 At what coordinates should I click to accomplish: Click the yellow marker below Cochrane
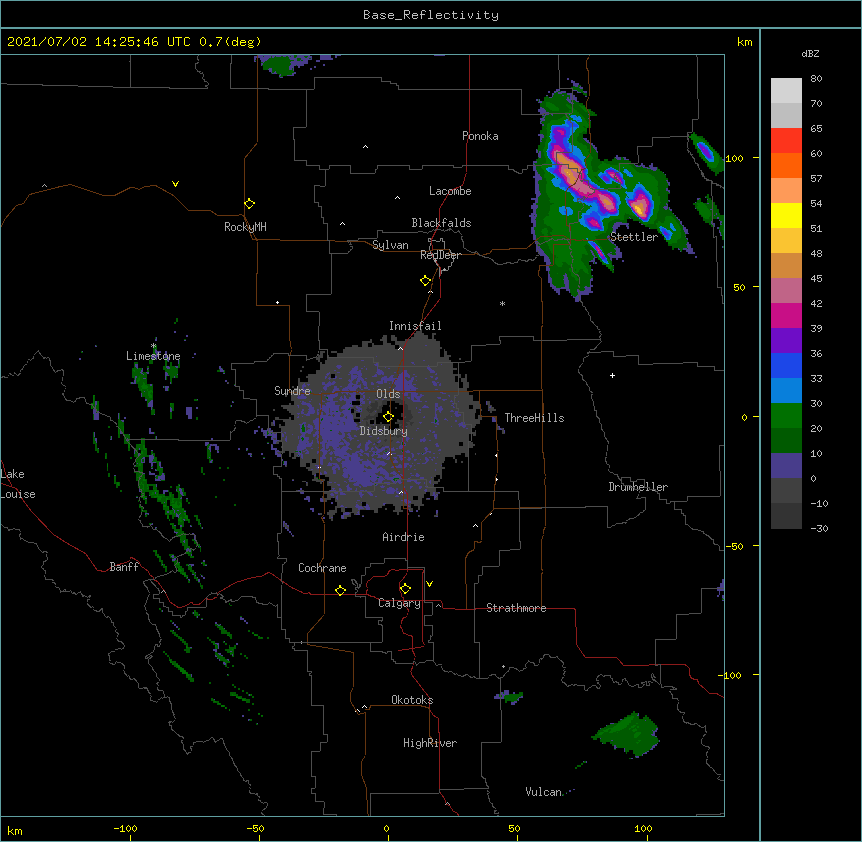coord(340,590)
